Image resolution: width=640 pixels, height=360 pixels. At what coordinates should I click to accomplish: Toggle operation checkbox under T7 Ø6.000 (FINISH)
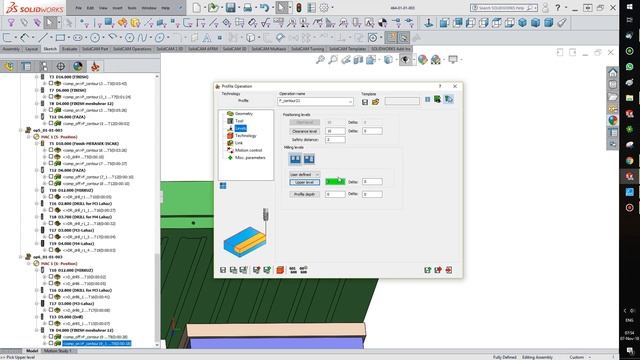pos(51,97)
